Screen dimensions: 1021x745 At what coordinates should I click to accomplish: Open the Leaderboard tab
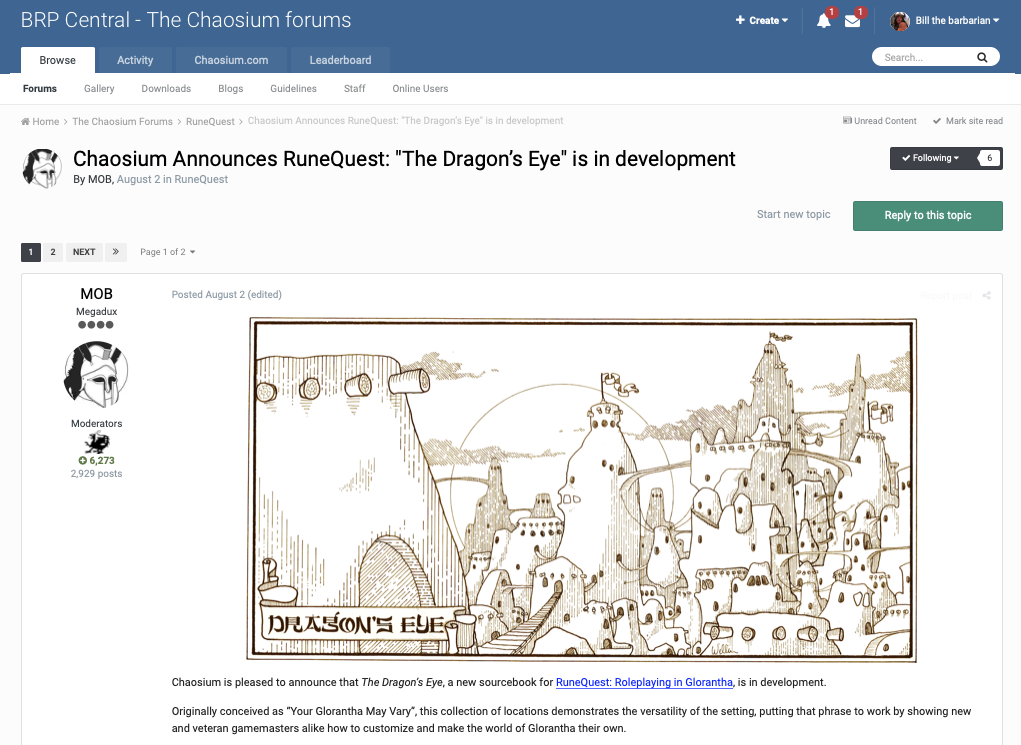pos(341,60)
